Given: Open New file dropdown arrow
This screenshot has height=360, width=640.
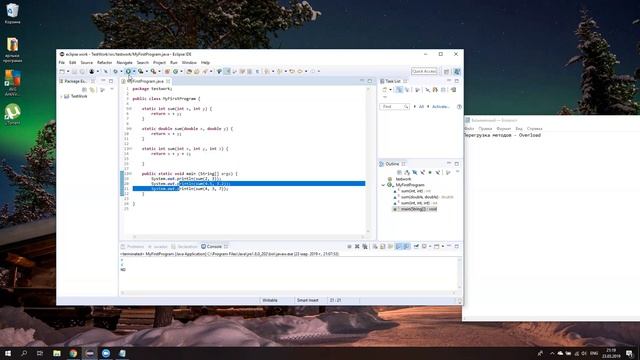Looking at the screenshot, I should pyautogui.click(x=68, y=71).
